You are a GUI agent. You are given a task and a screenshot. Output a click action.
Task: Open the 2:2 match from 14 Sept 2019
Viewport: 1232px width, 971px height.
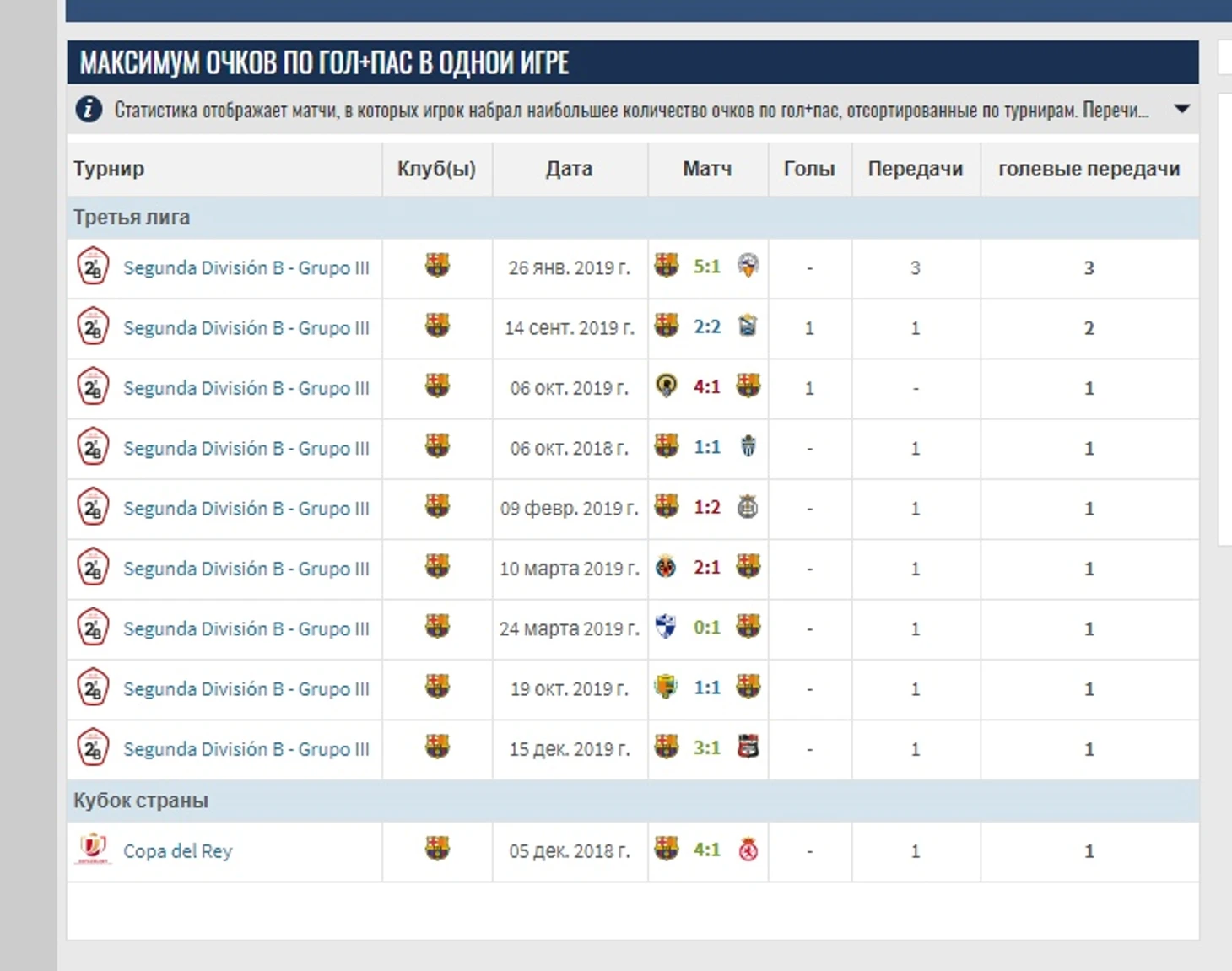[x=706, y=326]
